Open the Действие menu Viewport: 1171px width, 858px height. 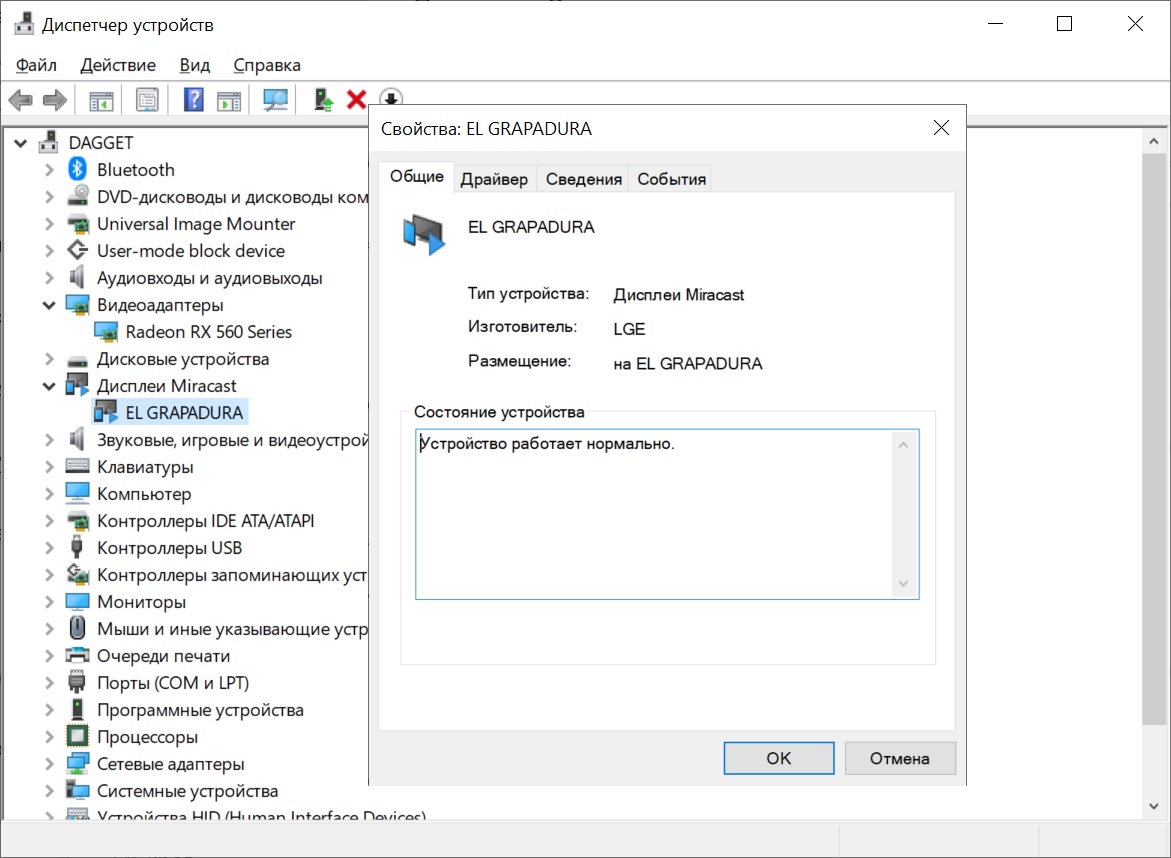118,65
